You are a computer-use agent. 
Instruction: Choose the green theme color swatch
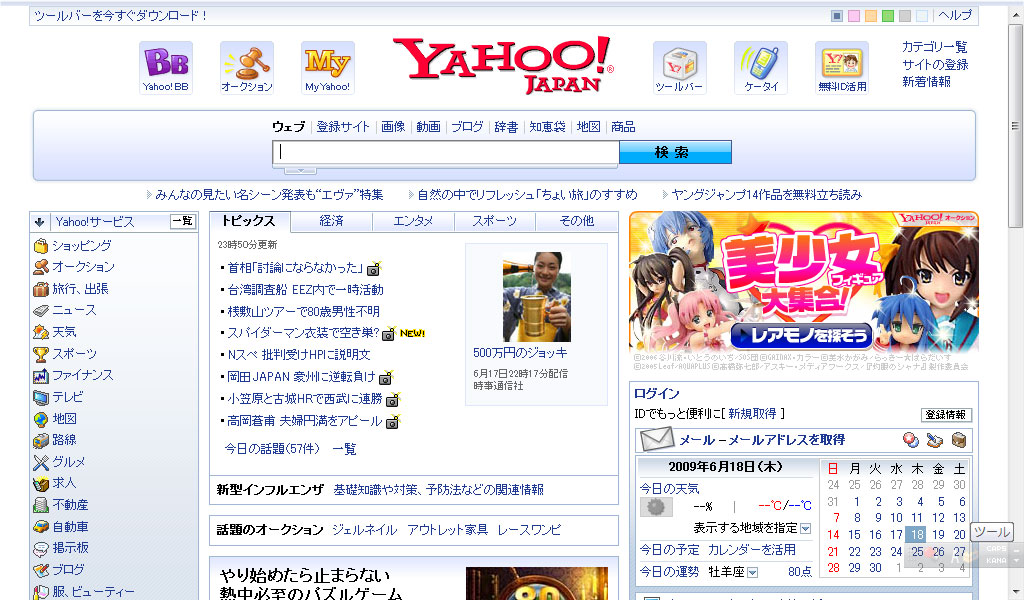[888, 16]
